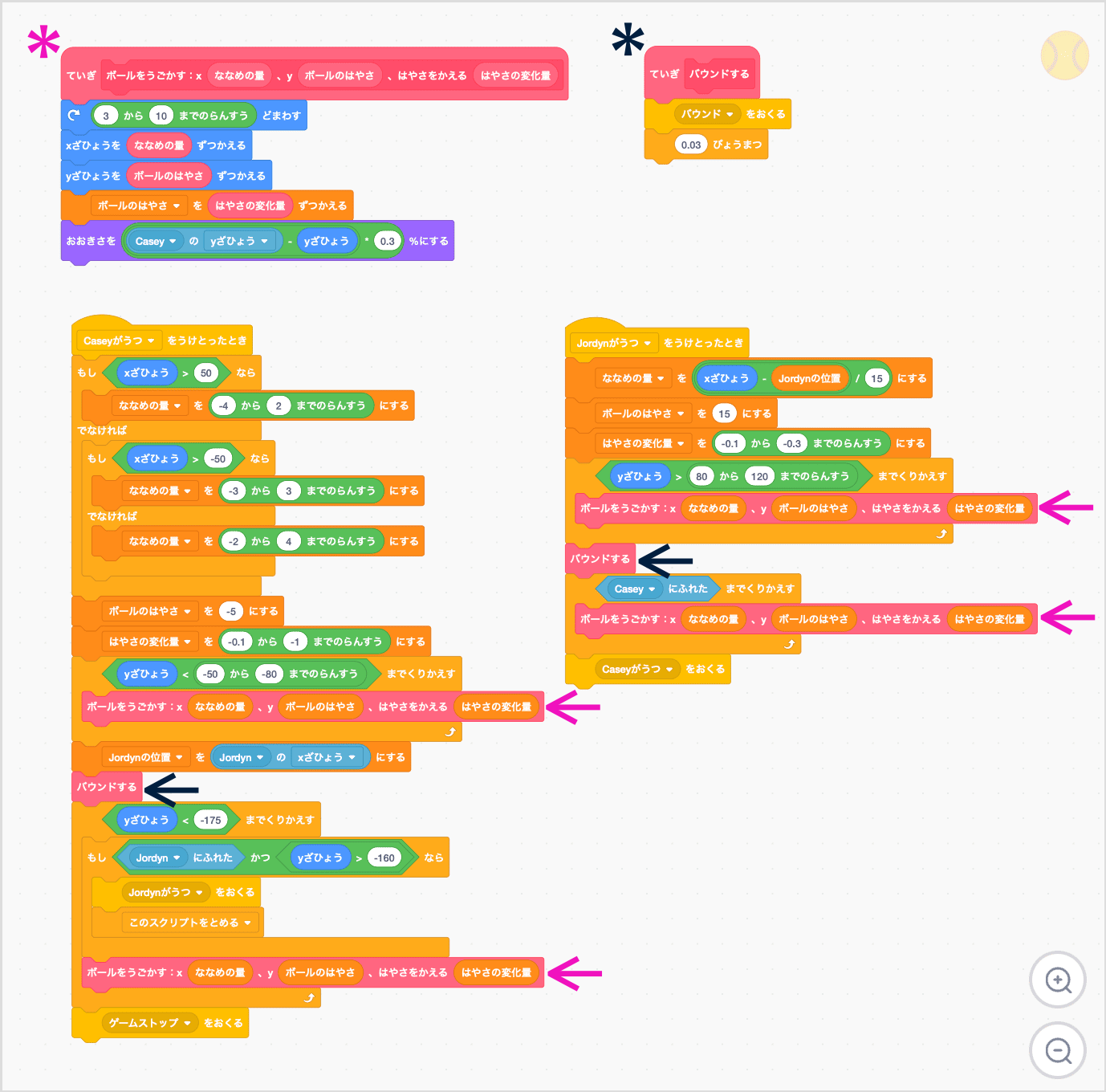Click the 0.3 multiplier value in size block
Viewport: 1106px width, 1092px height.
pyautogui.click(x=388, y=240)
